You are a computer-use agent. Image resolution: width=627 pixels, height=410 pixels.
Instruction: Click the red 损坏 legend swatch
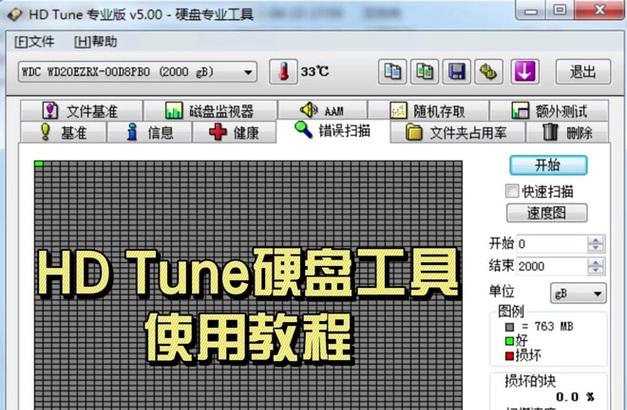click(509, 356)
